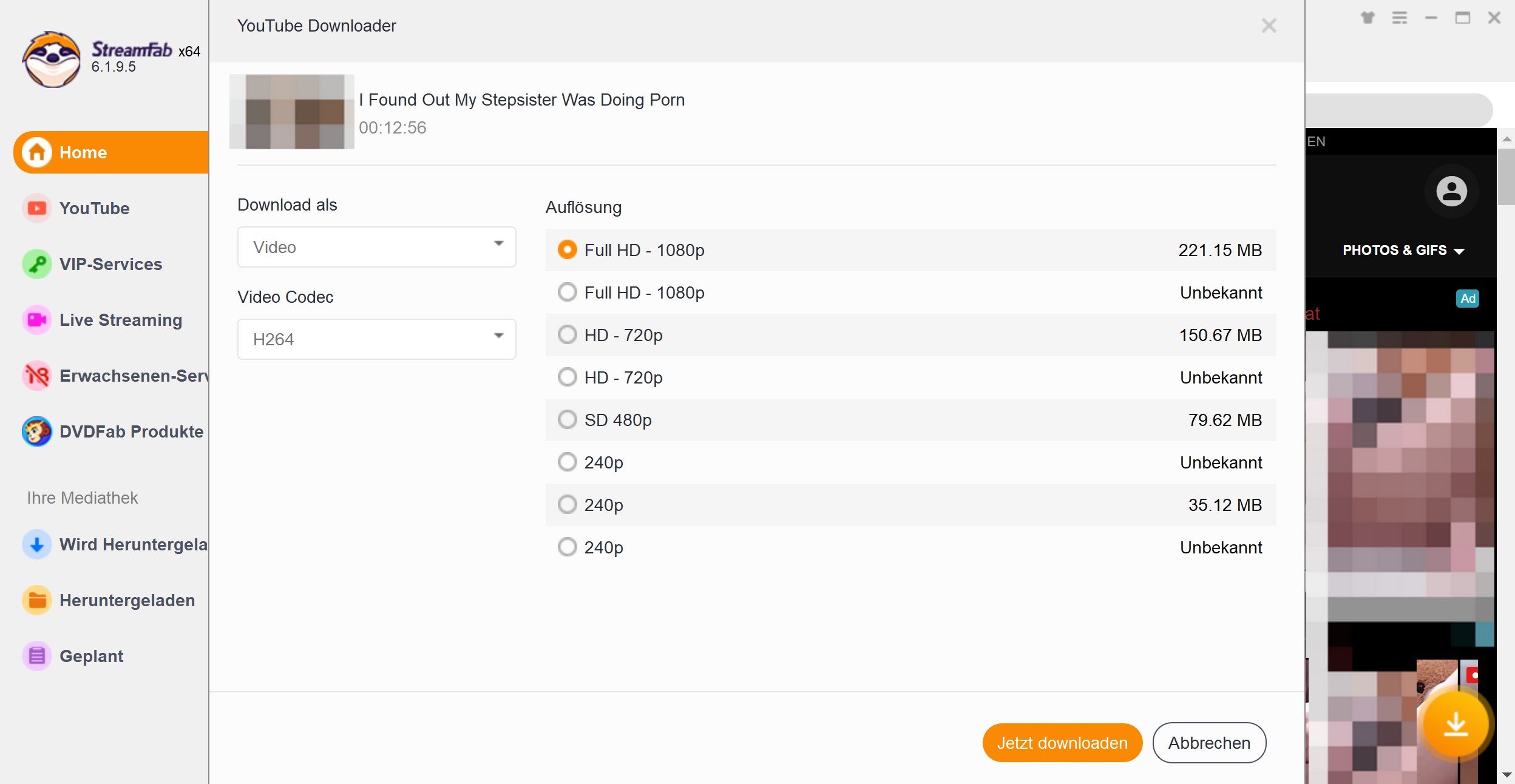
Task: Open Live Streaming camera icon
Action: (x=37, y=320)
